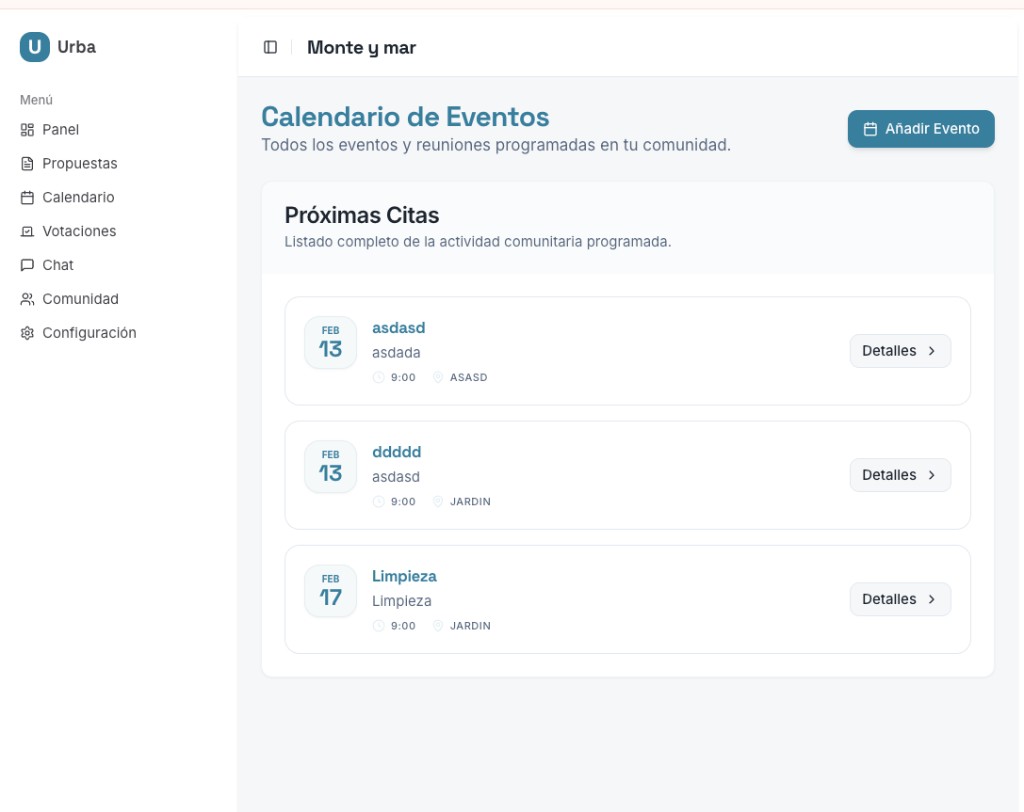
Task: Expand the chevron on ddddd event Detalles
Action: [932, 475]
